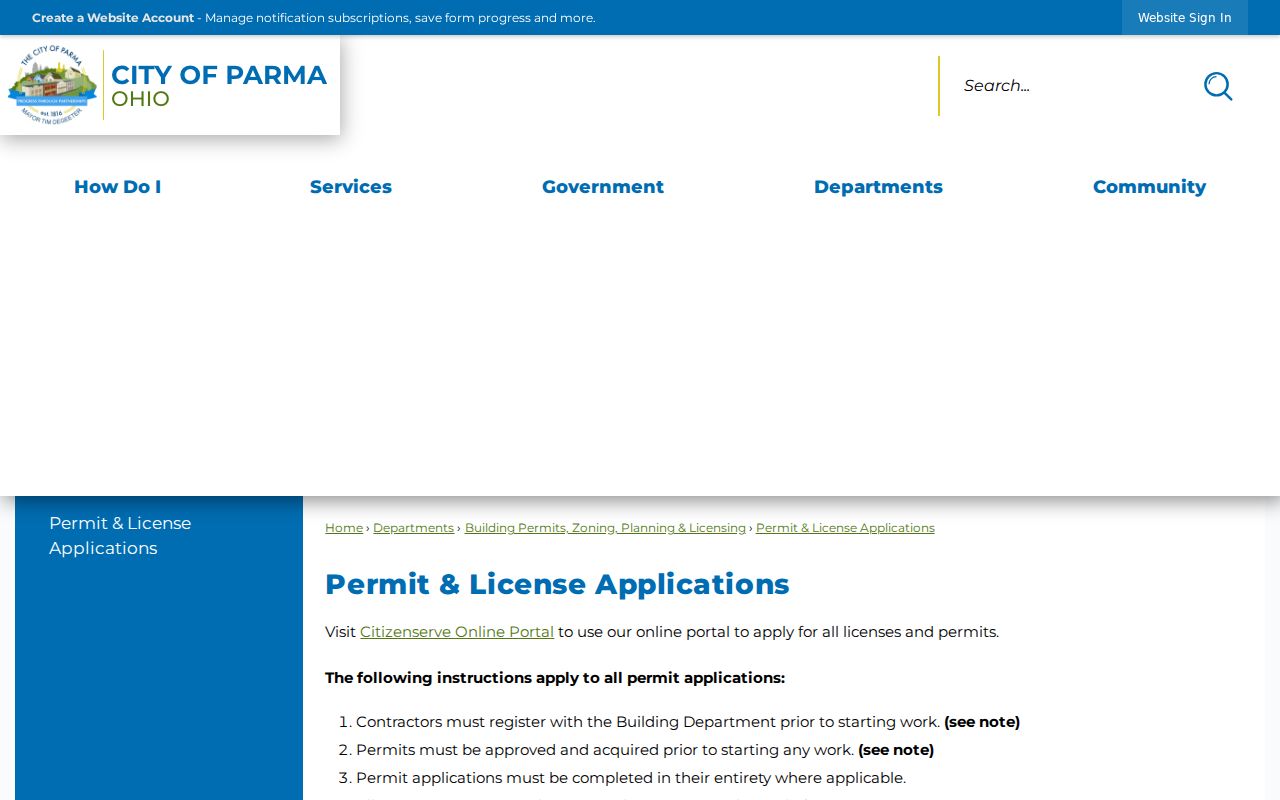The width and height of the screenshot is (1280, 800).
Task: Click the 'Permits must be approved' list item
Action: pos(645,750)
